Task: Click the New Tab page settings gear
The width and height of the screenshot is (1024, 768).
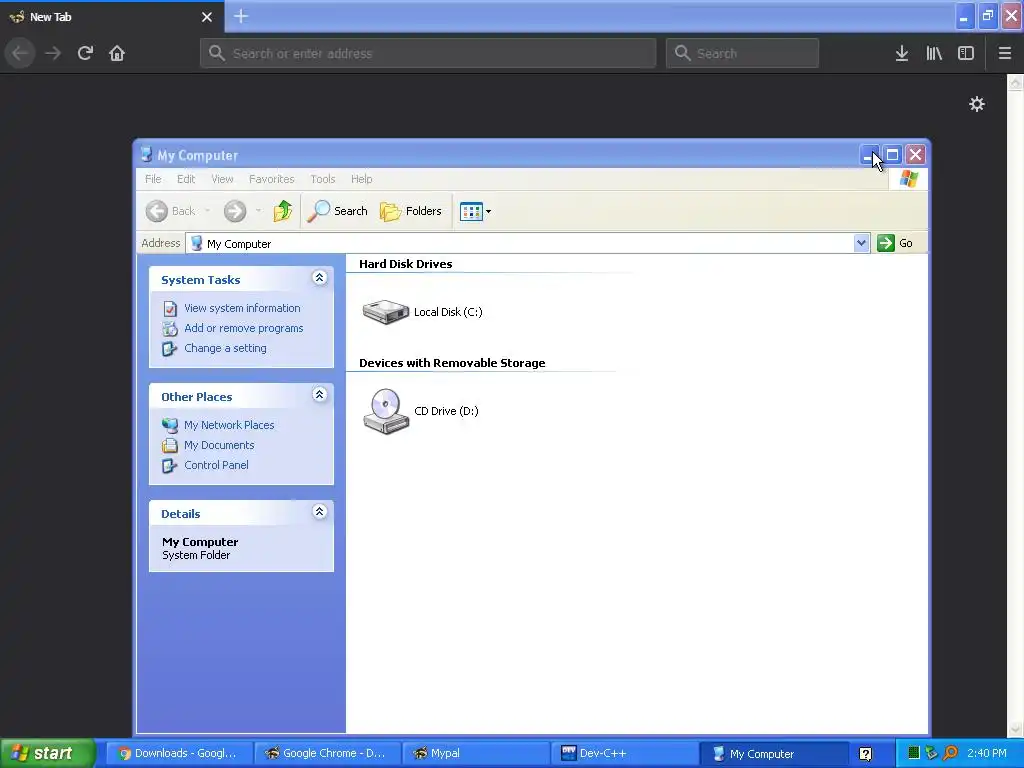Action: point(977,104)
